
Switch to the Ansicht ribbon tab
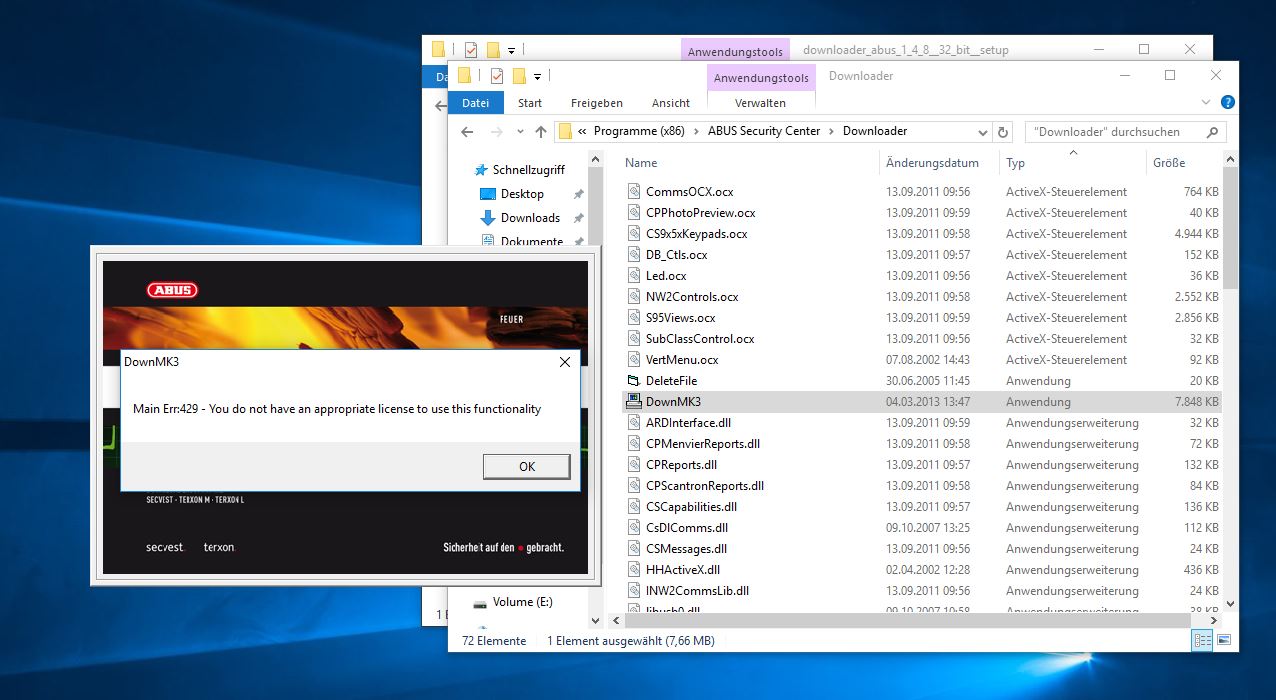tap(670, 103)
